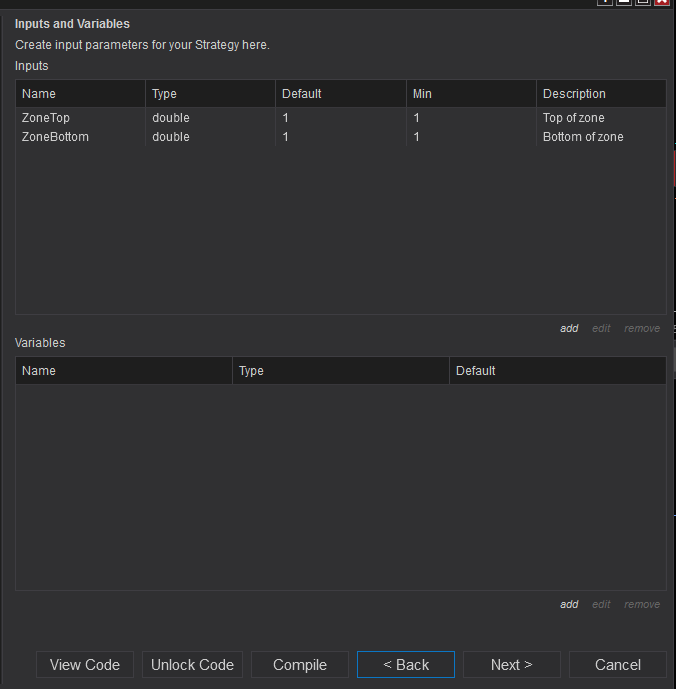The height and width of the screenshot is (689, 676).
Task: Cancel the strategy wizard
Action: click(x=618, y=665)
